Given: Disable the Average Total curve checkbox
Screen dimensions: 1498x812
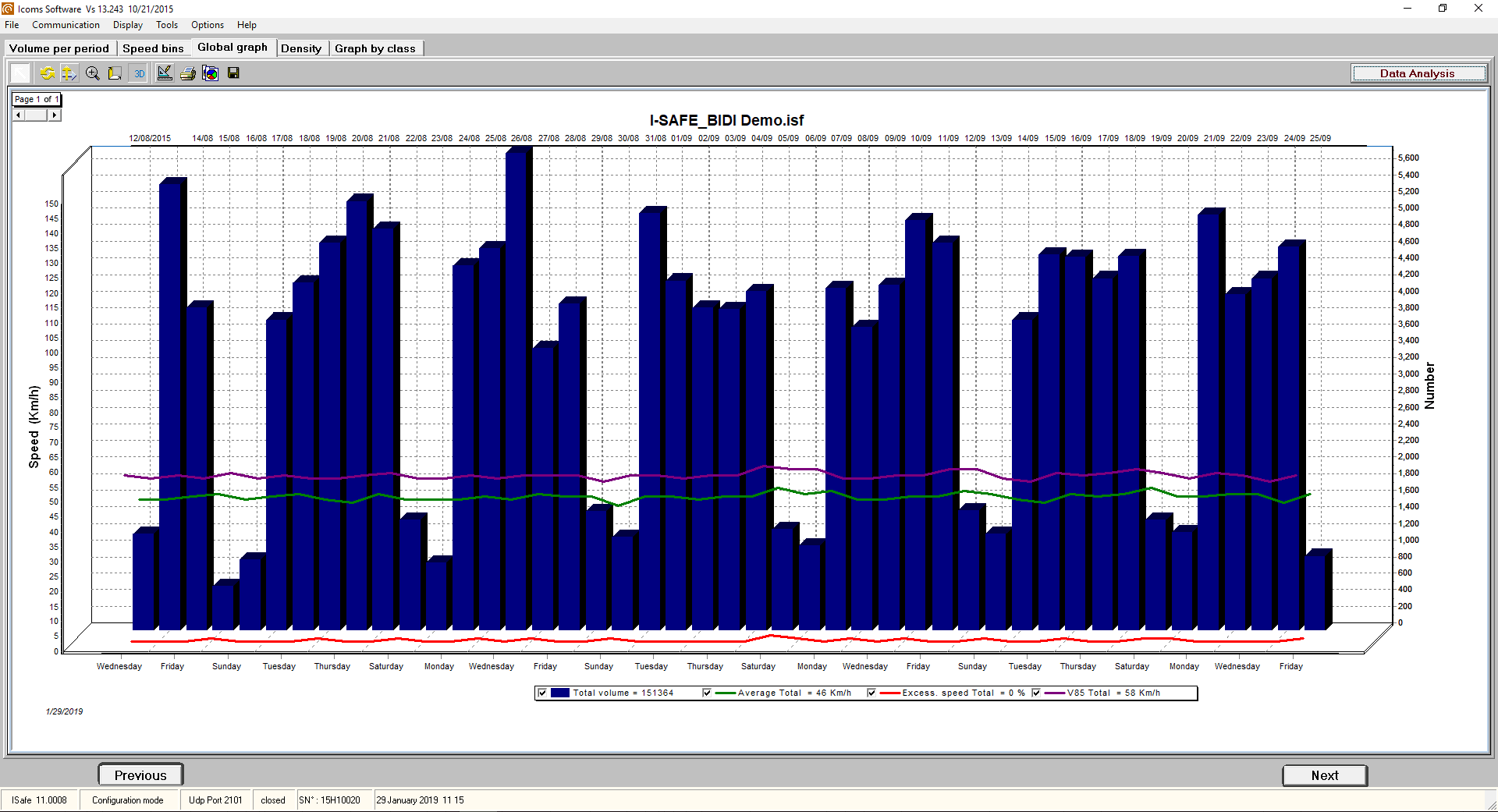Looking at the screenshot, I should 707,693.
